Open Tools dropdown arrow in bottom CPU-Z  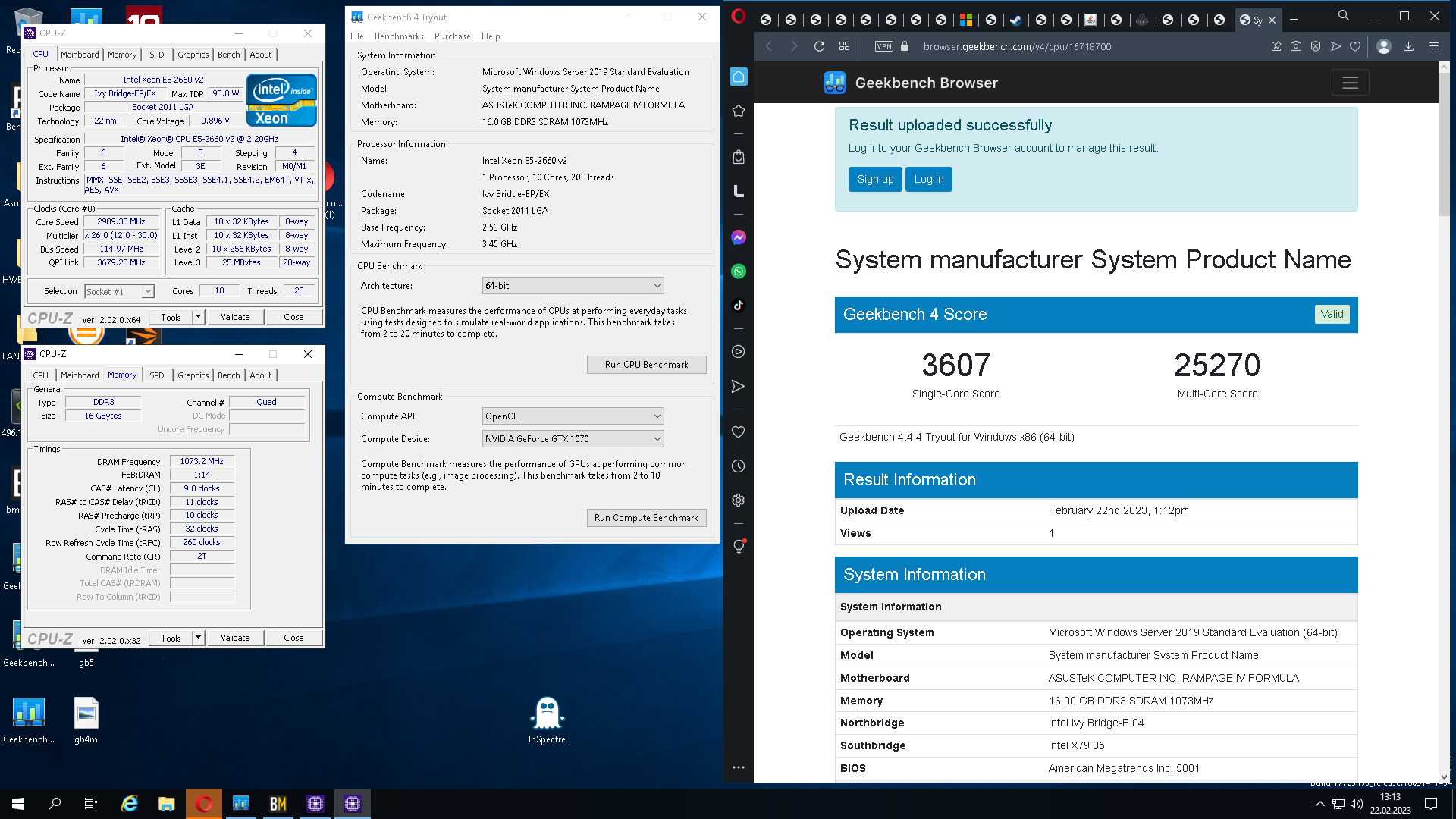coord(199,638)
